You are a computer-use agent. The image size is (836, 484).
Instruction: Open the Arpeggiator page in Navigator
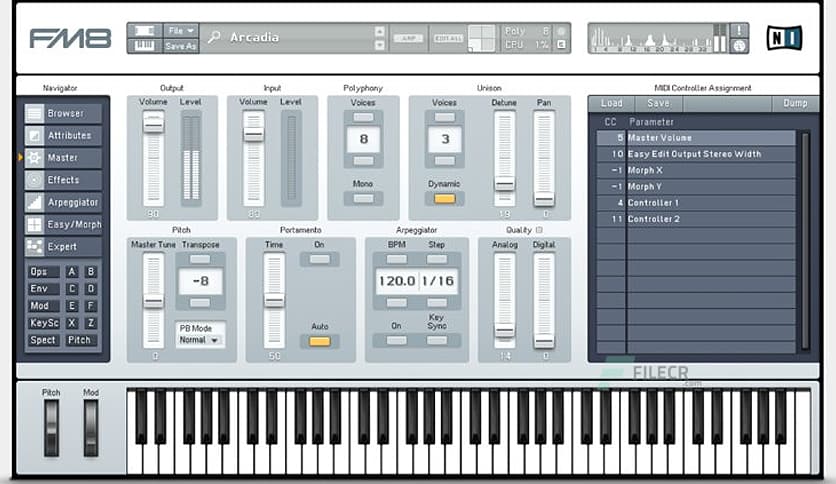point(63,203)
